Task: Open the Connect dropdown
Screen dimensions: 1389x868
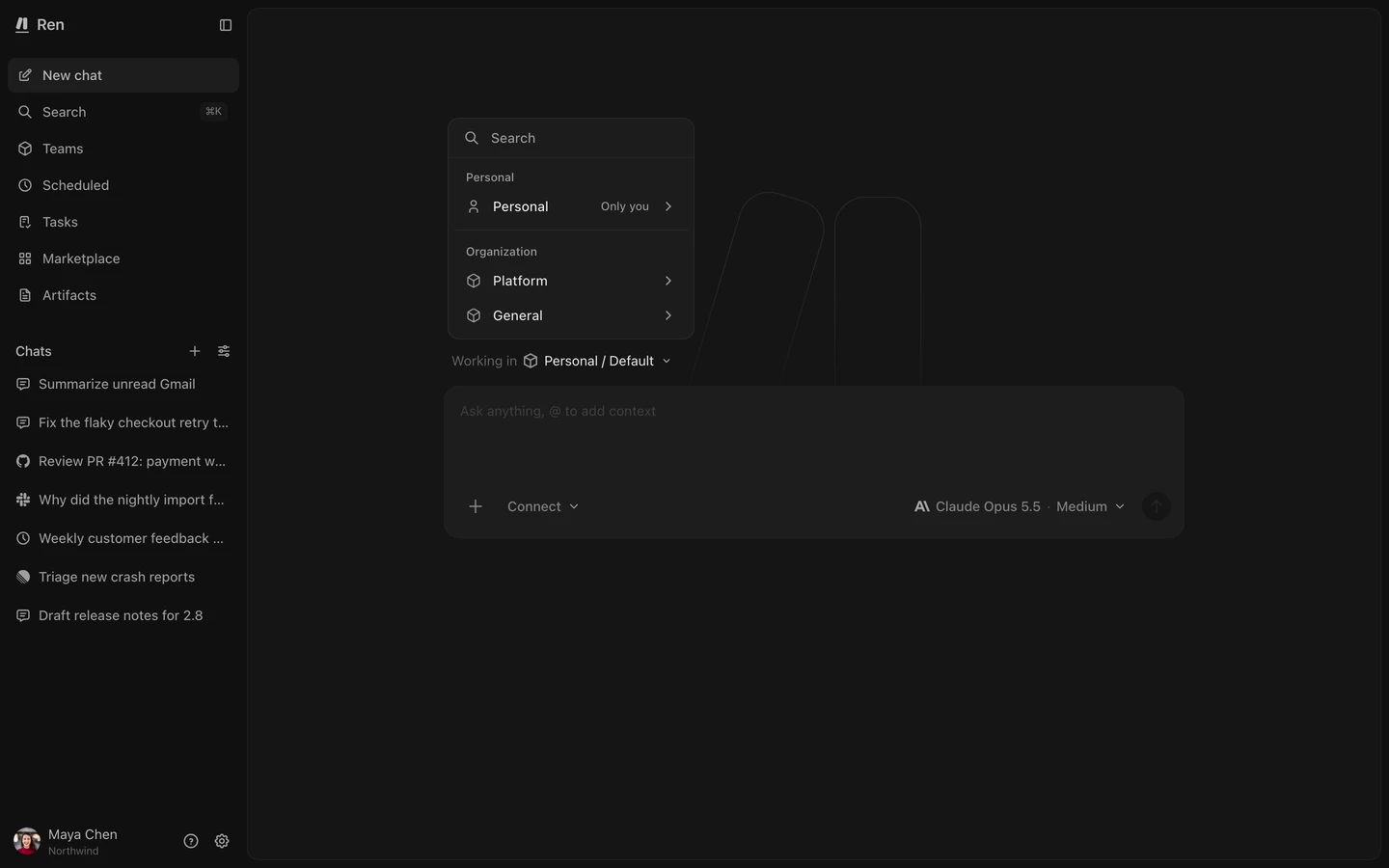Action: [543, 506]
